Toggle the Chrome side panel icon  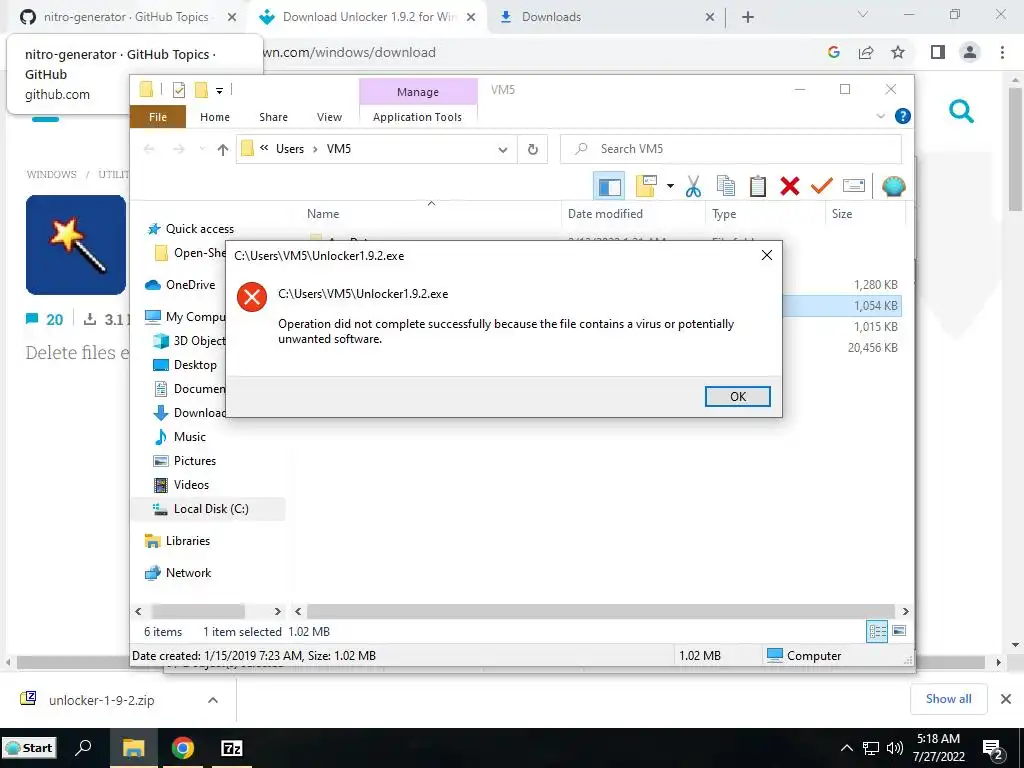coord(938,52)
